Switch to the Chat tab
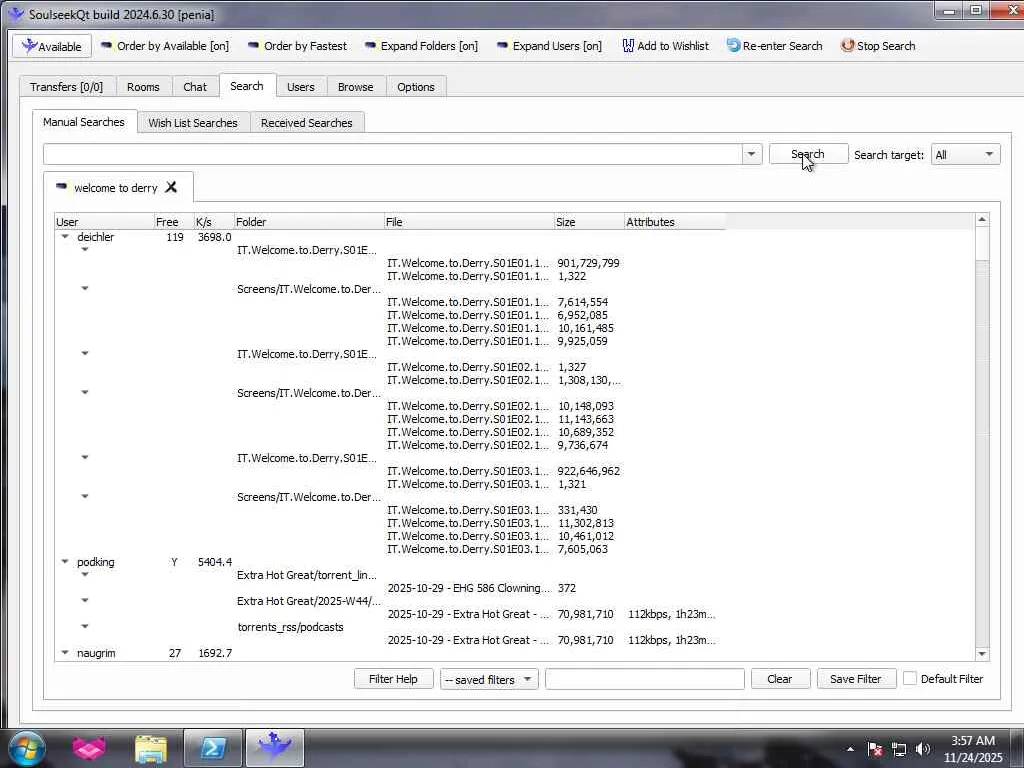The height and width of the screenshot is (768, 1024). pyautogui.click(x=195, y=87)
